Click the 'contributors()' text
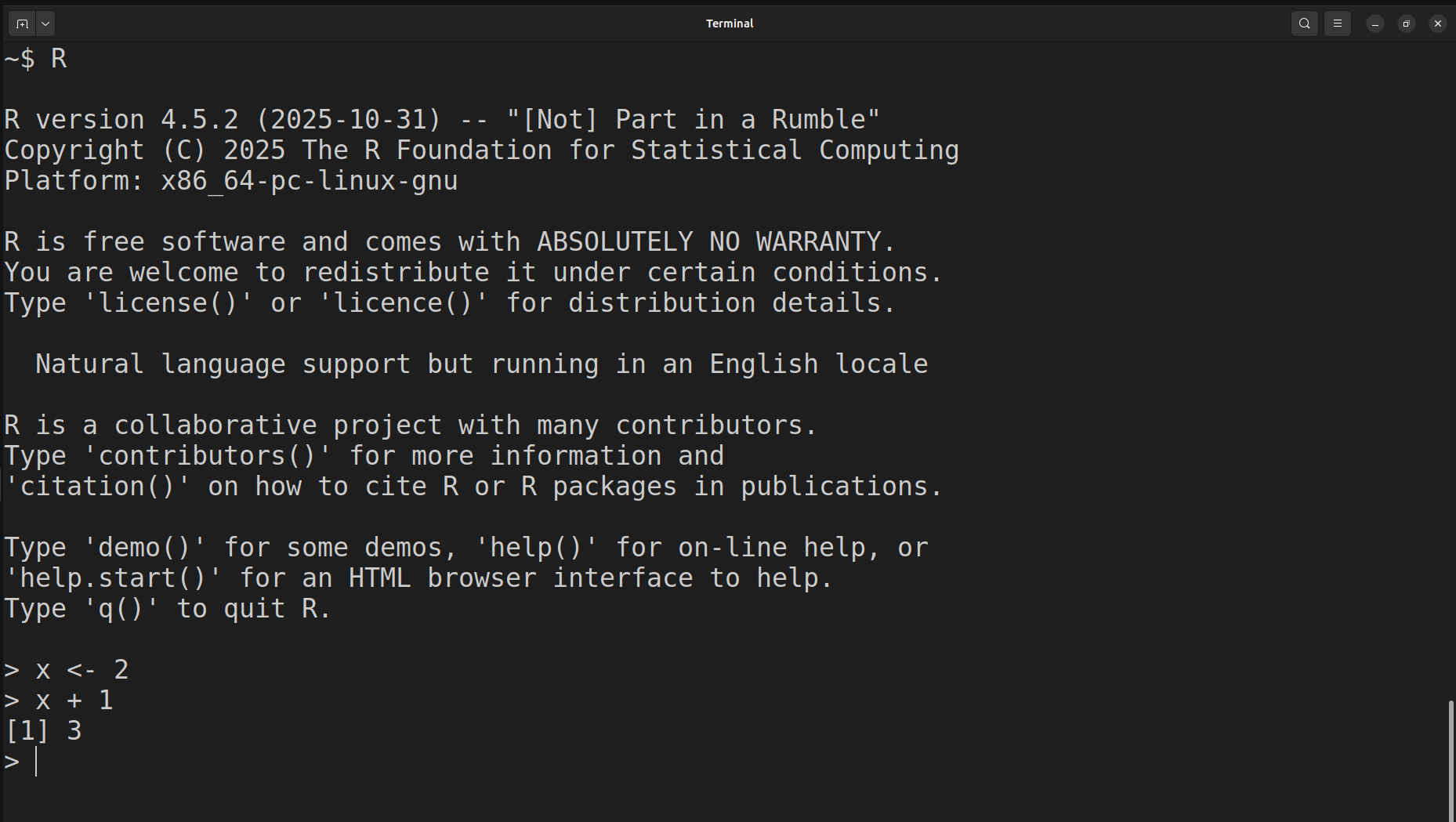The image size is (1456, 822). (x=207, y=456)
